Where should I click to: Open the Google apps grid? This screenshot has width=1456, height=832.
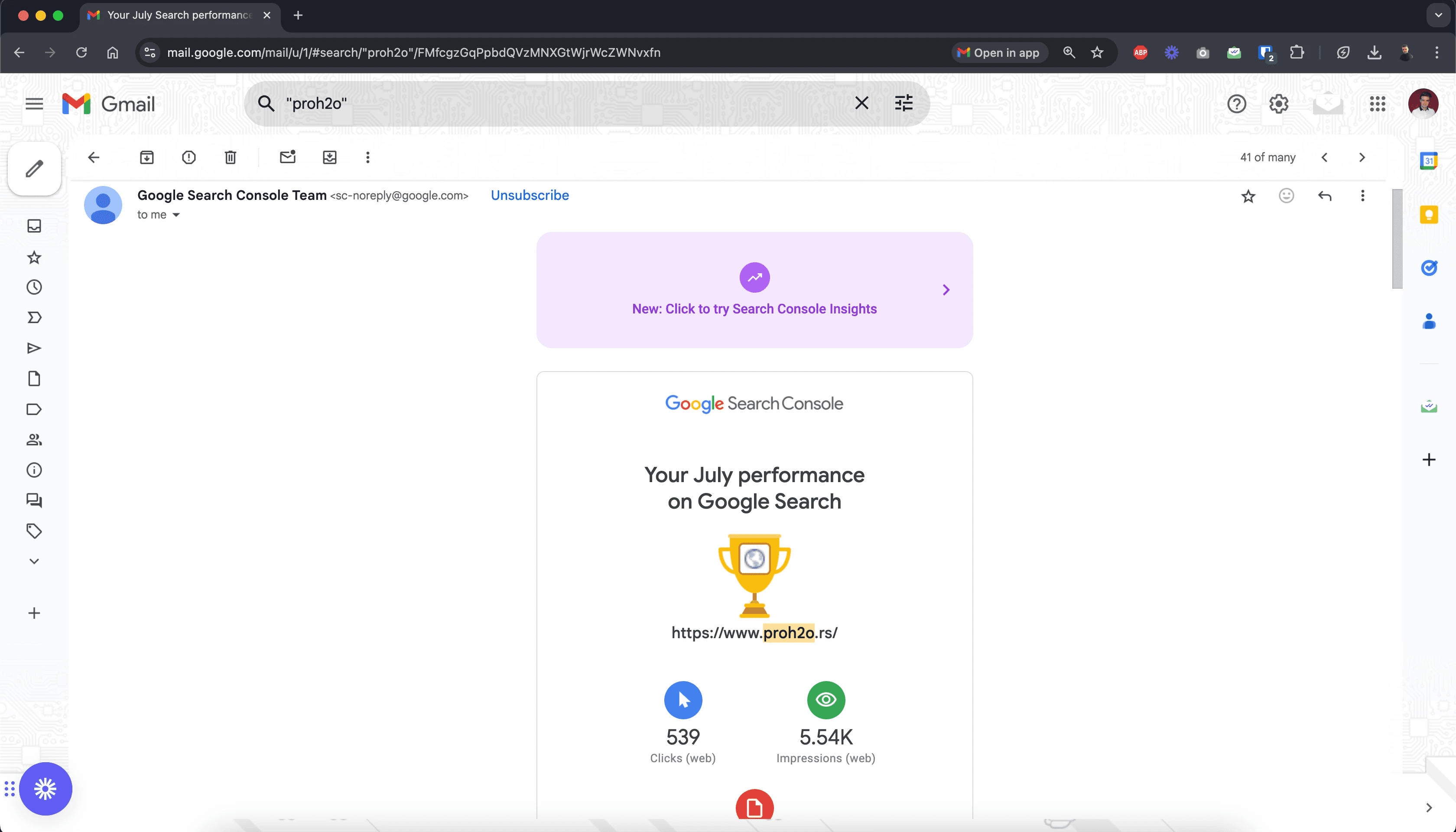click(x=1377, y=104)
